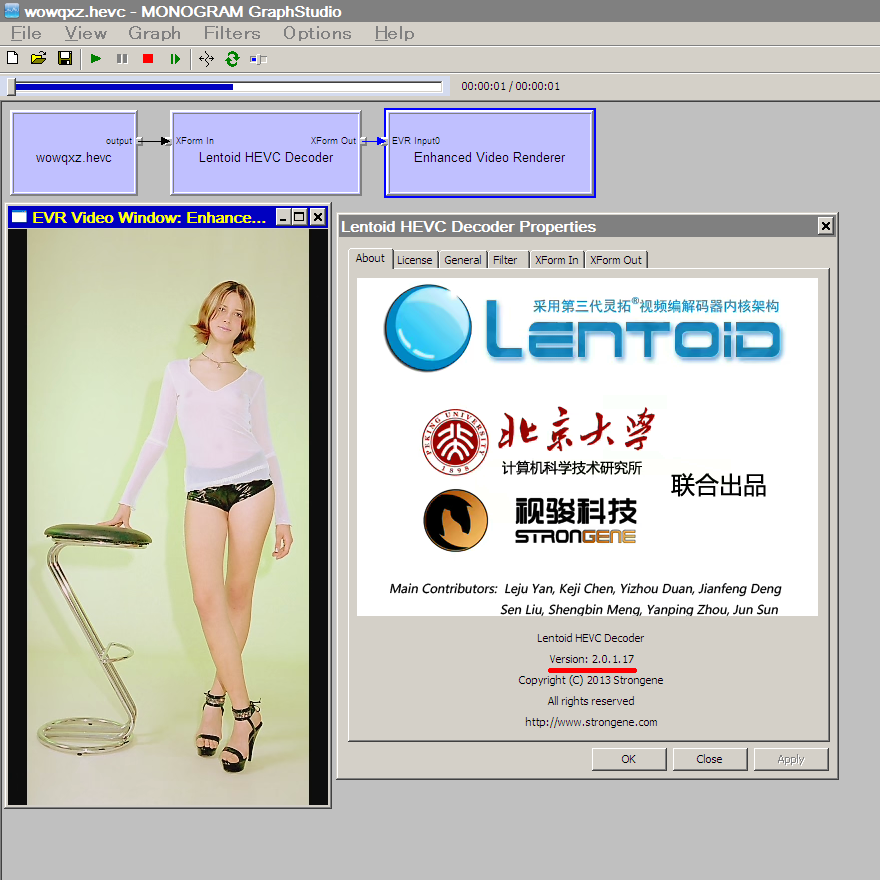Viewport: 880px width, 880px height.
Task: Minimize the EVR Video Window
Action: point(283,217)
